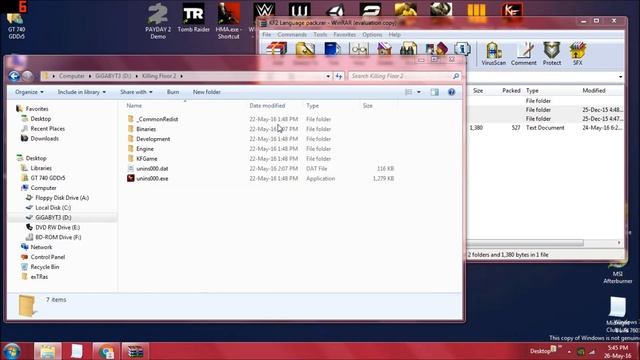Screen dimensions: 640x360
Task: Select the unins000.dat file
Action: tap(152, 169)
